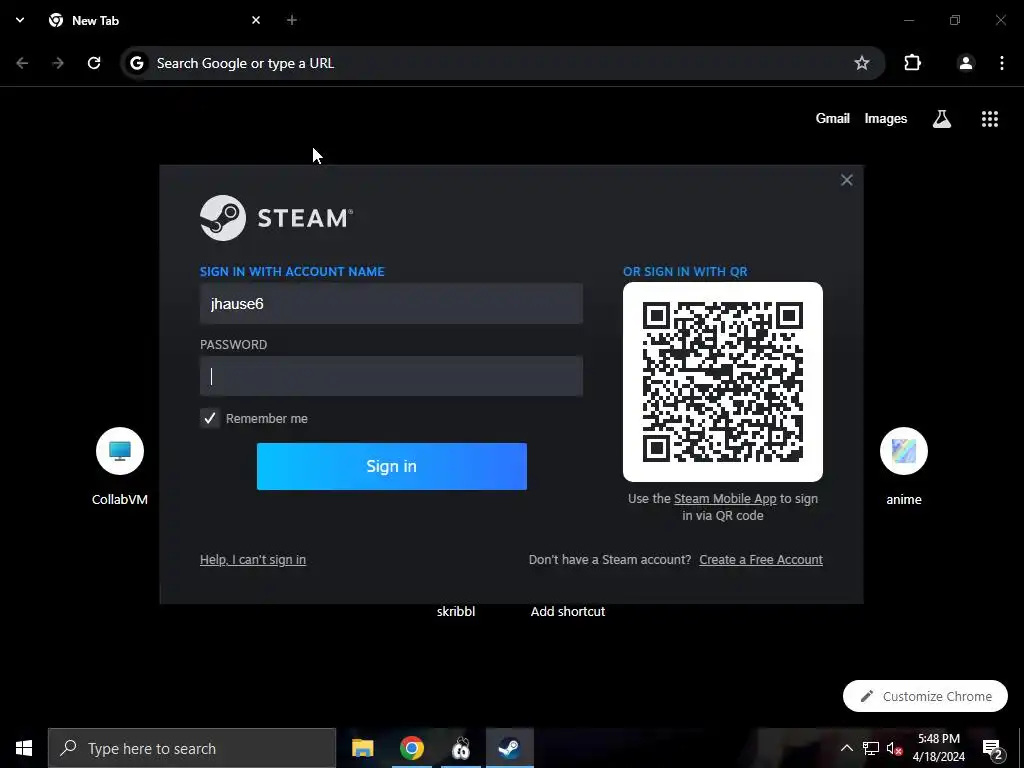Click the Chrome back arrow
The image size is (1024, 768).
click(x=22, y=63)
